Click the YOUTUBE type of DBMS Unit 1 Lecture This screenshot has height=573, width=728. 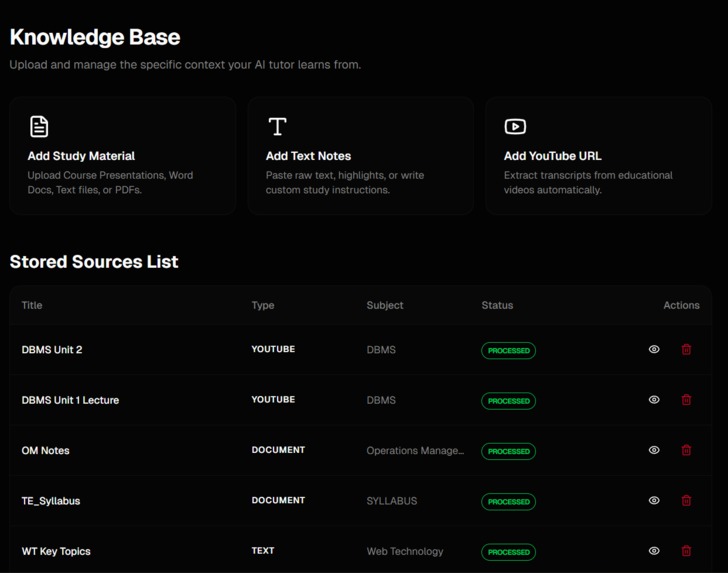coord(273,399)
